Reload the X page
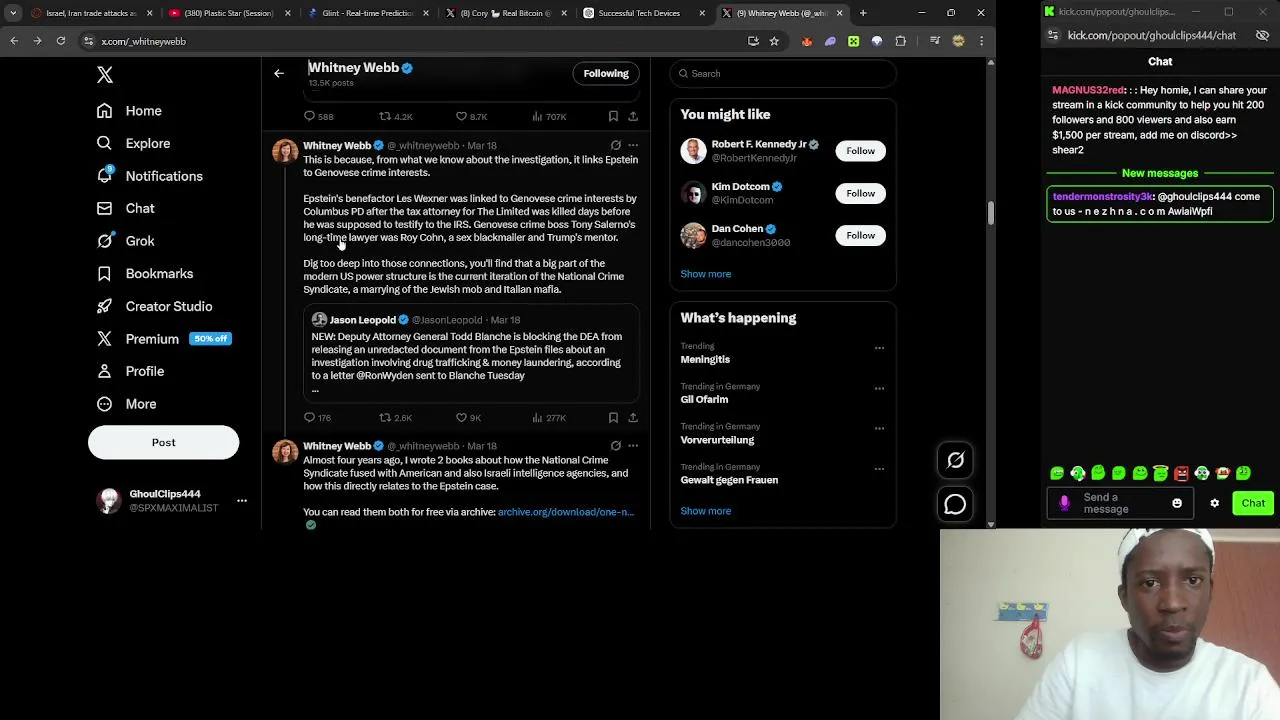The image size is (1280, 720). coord(61,41)
